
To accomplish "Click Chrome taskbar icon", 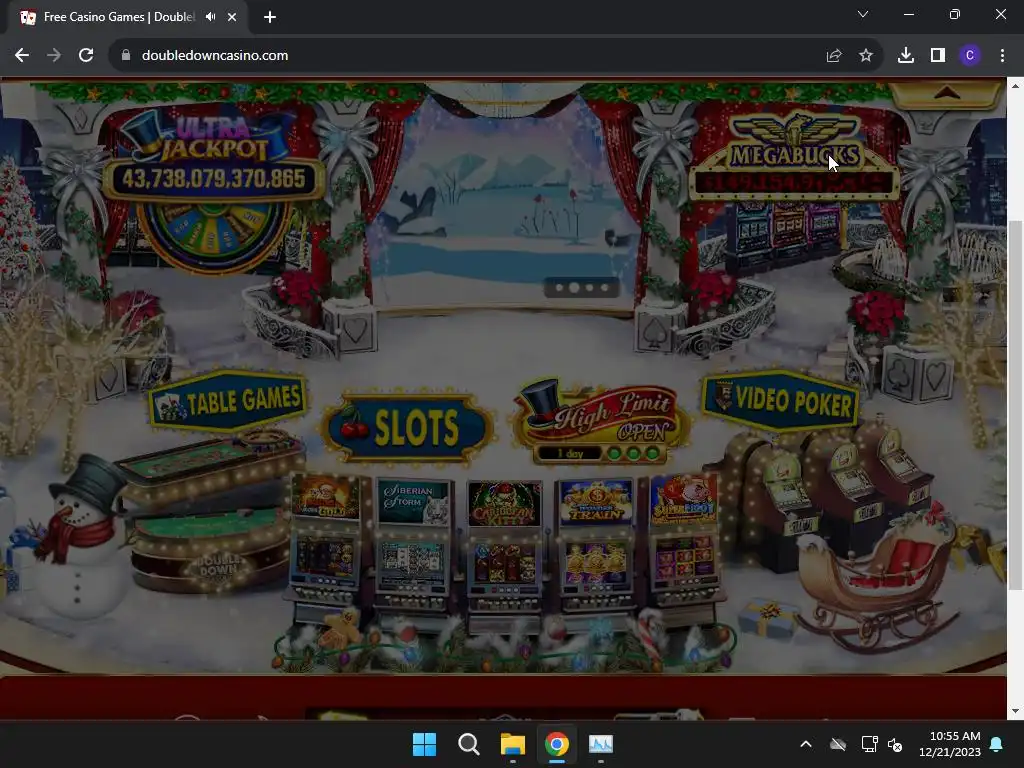I will pos(556,744).
